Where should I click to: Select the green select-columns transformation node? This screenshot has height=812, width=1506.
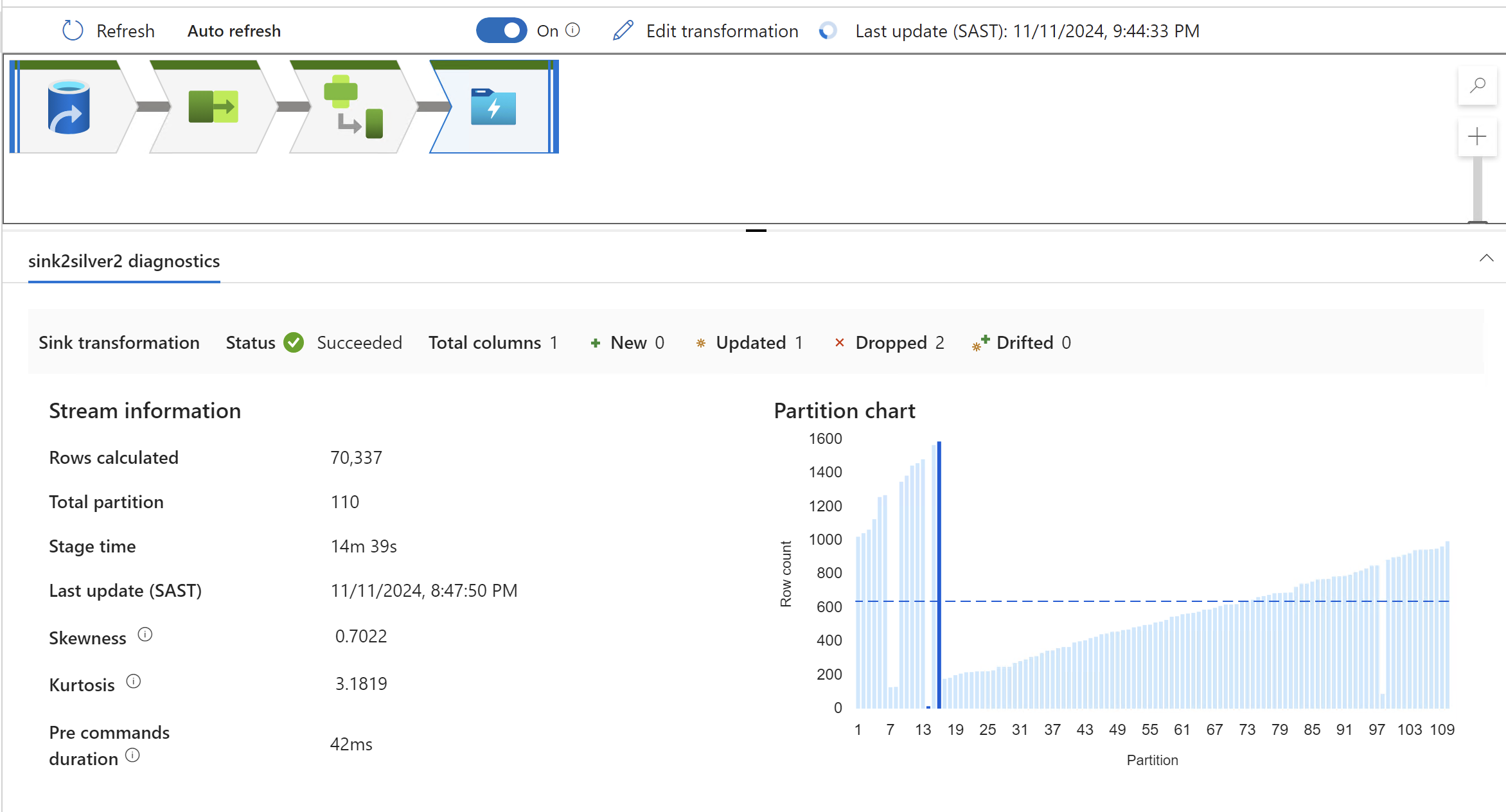pyautogui.click(x=213, y=107)
